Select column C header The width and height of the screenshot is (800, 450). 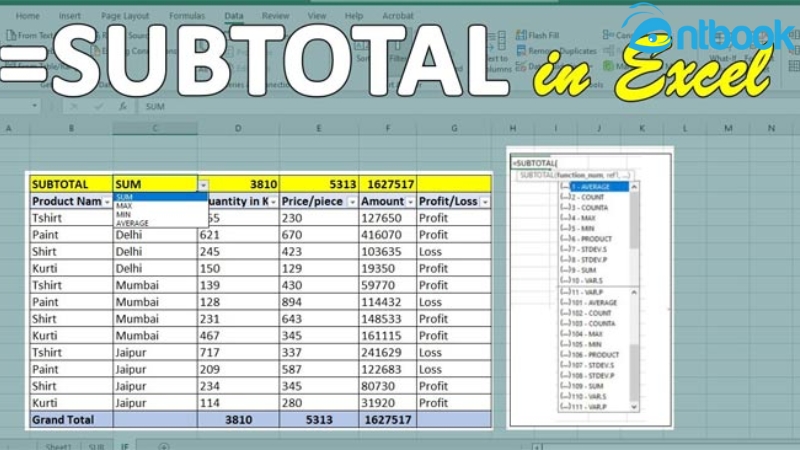pos(155,129)
